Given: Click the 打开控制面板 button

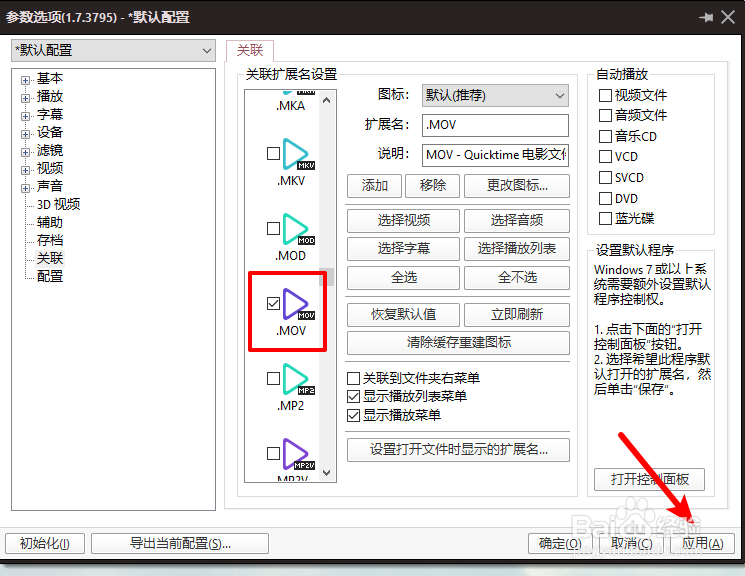Looking at the screenshot, I should (x=649, y=480).
